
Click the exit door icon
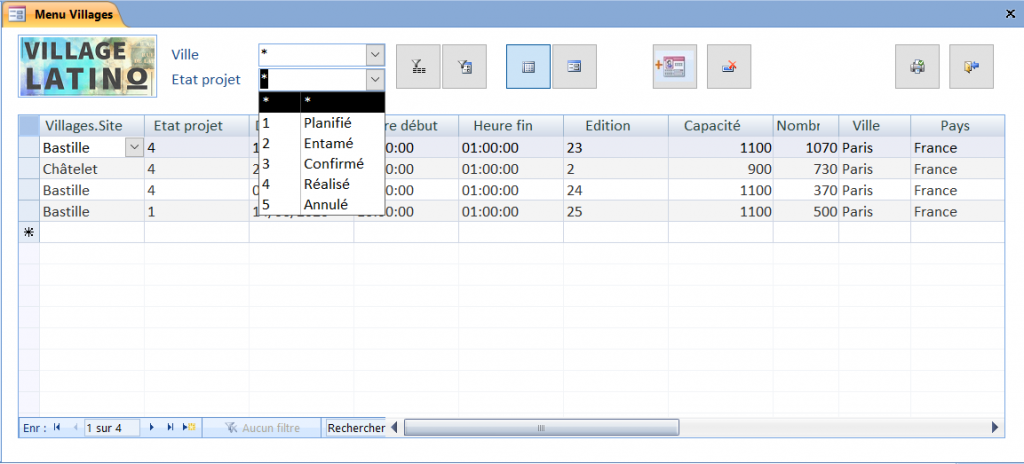click(x=971, y=67)
